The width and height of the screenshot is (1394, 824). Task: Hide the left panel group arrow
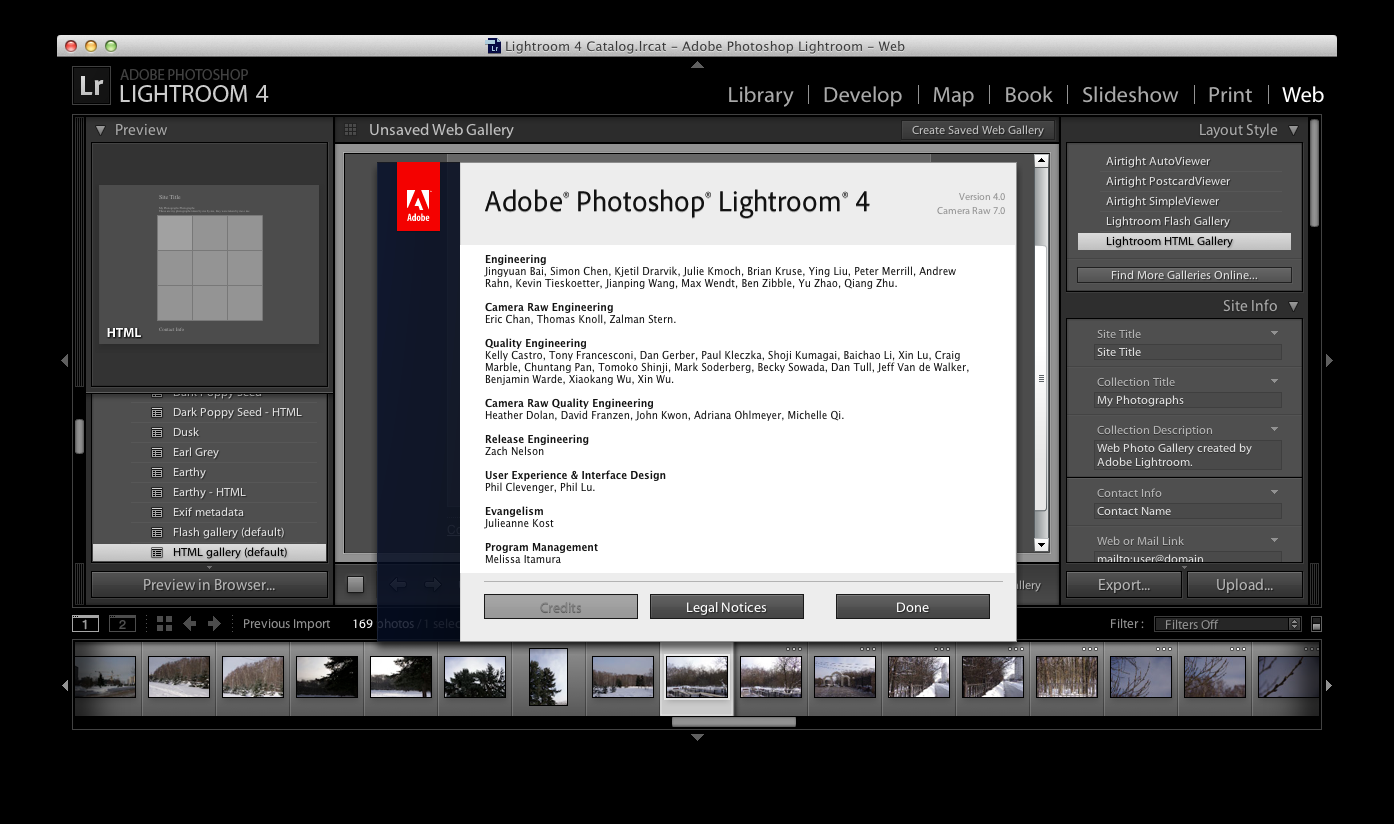pyautogui.click(x=65, y=360)
